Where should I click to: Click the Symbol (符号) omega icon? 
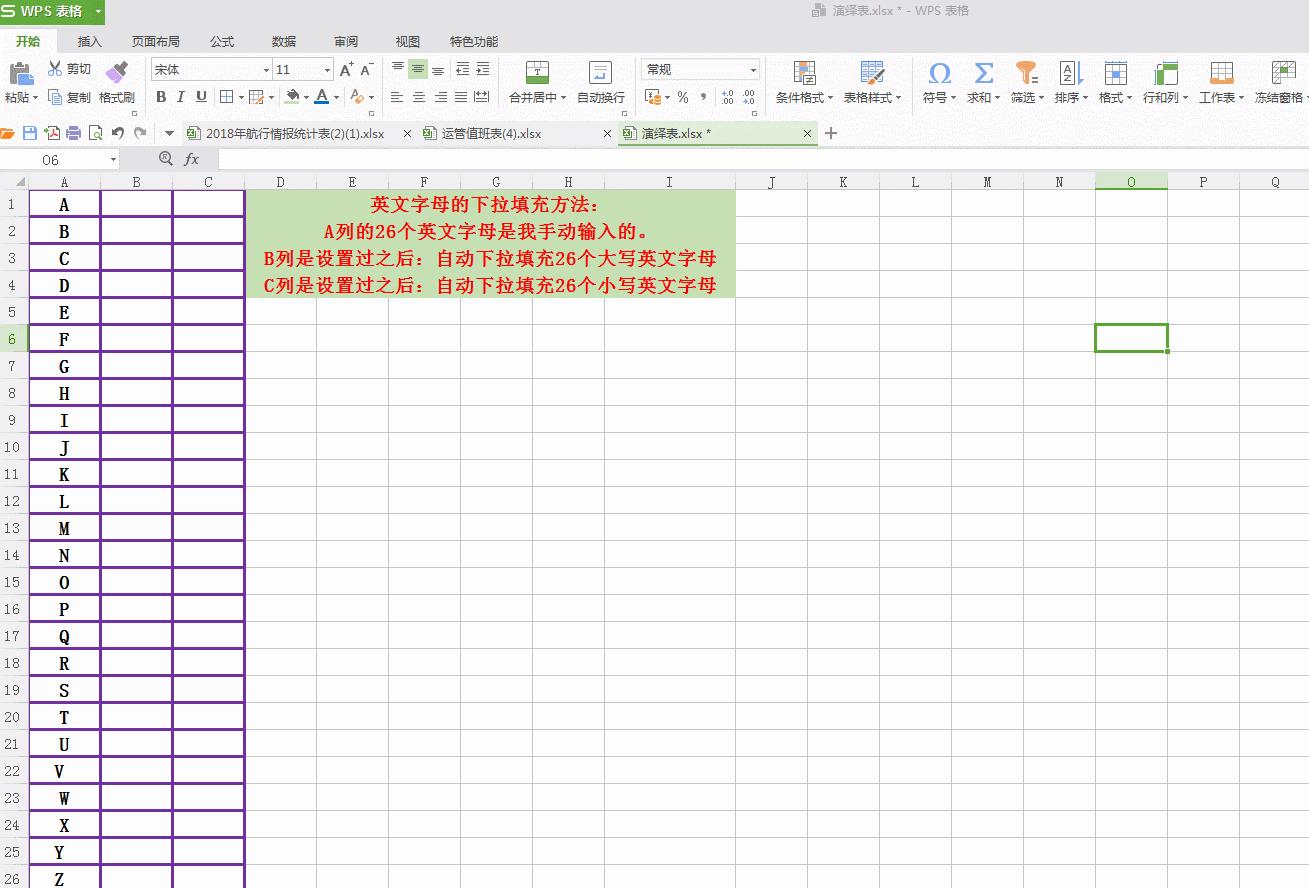tap(940, 72)
